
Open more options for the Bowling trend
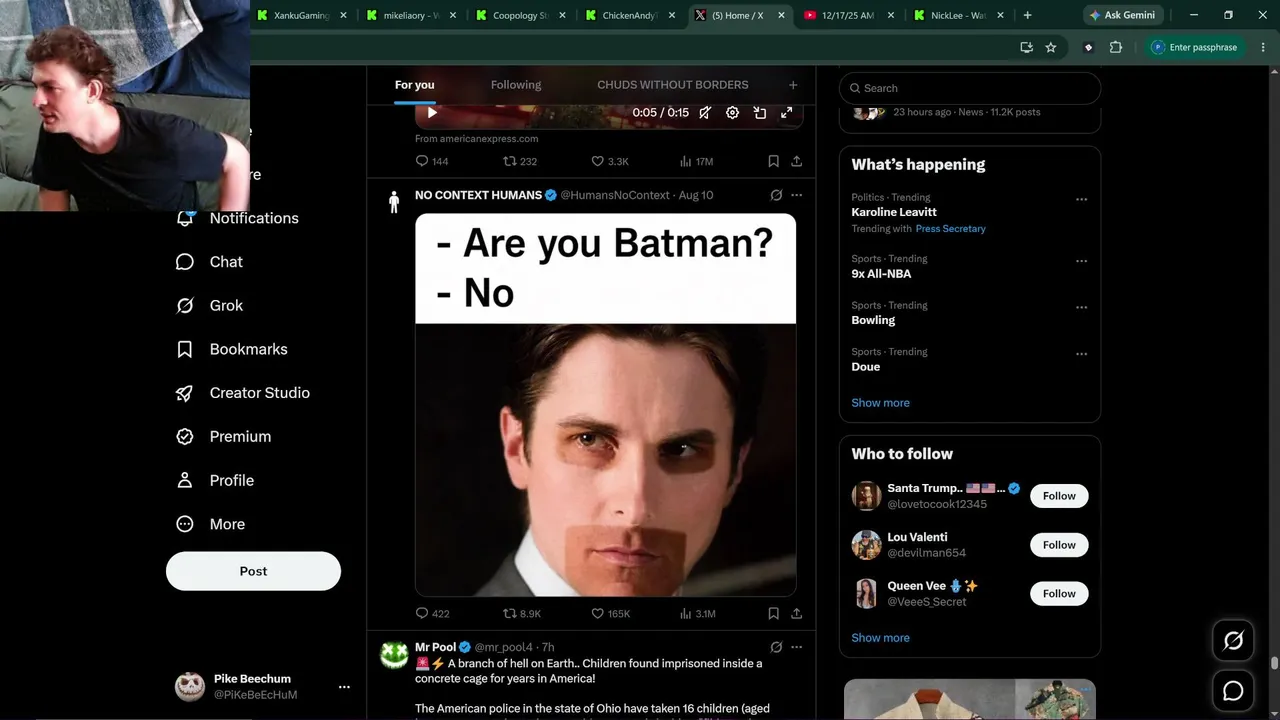1081,308
